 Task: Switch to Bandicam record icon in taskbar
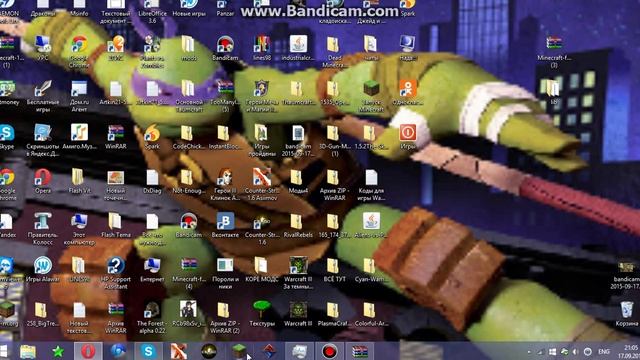[330, 351]
